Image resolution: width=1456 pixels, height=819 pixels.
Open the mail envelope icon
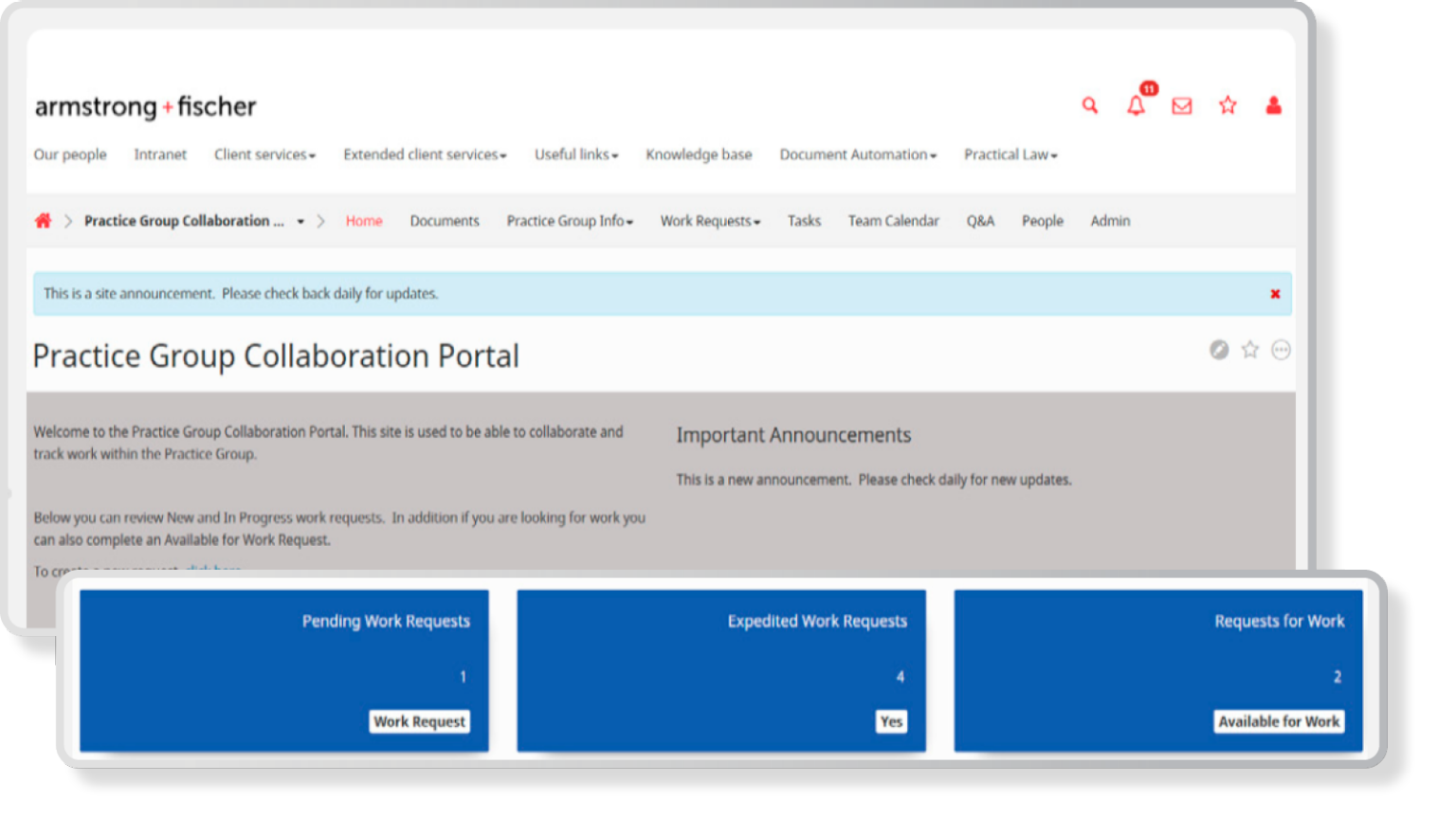pyautogui.click(x=1182, y=105)
